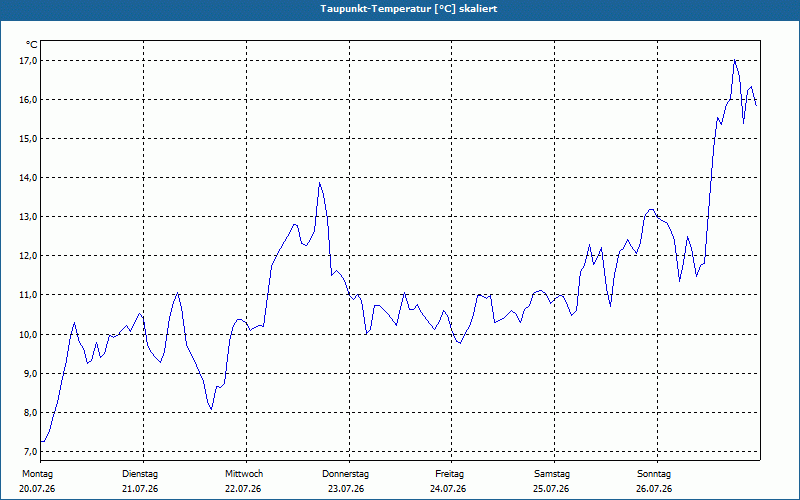Click the Donnerstag day label
800x500 pixels.
[x=345, y=474]
